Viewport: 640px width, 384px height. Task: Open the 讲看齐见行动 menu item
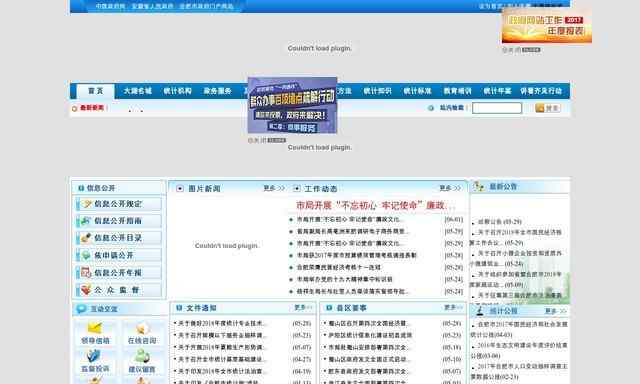point(541,91)
